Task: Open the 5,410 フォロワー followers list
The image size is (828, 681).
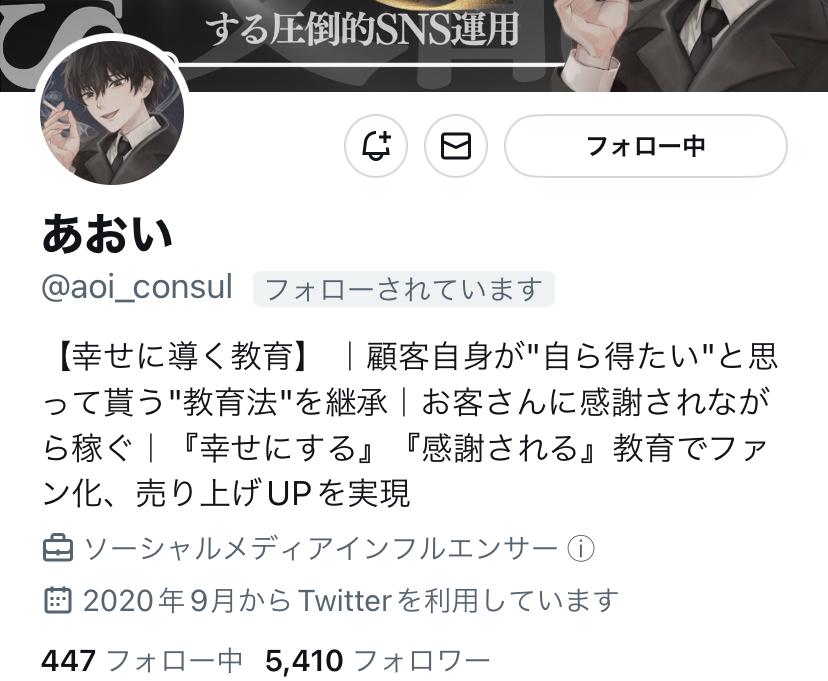Action: click(x=377, y=660)
